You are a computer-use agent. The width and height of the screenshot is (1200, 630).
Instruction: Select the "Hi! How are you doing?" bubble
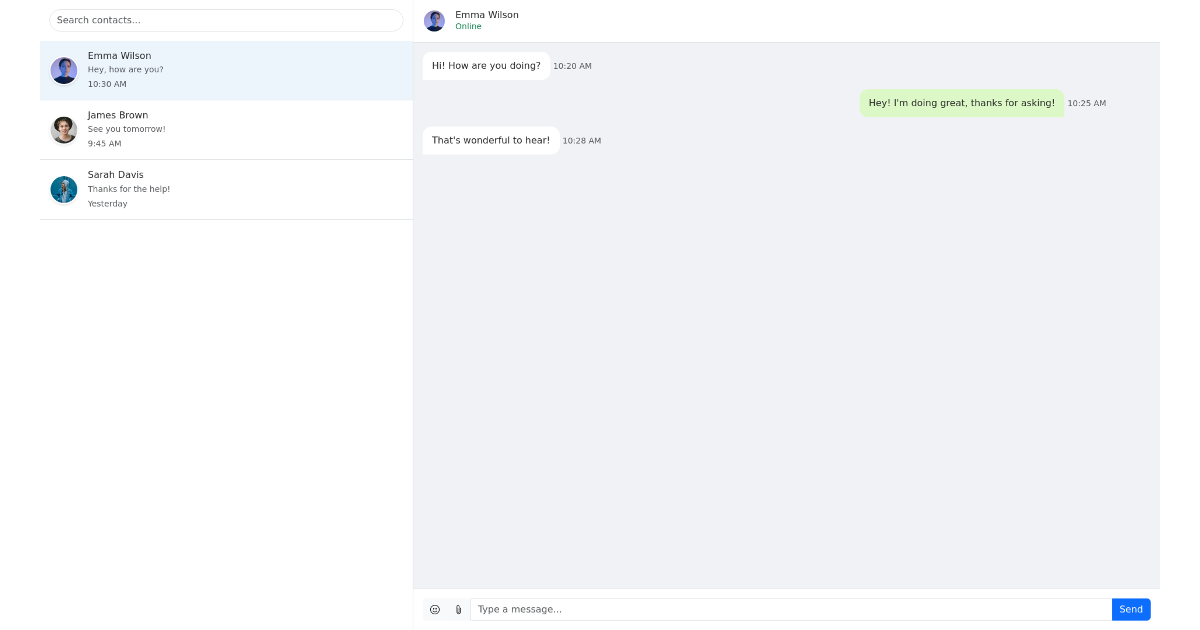coord(486,66)
